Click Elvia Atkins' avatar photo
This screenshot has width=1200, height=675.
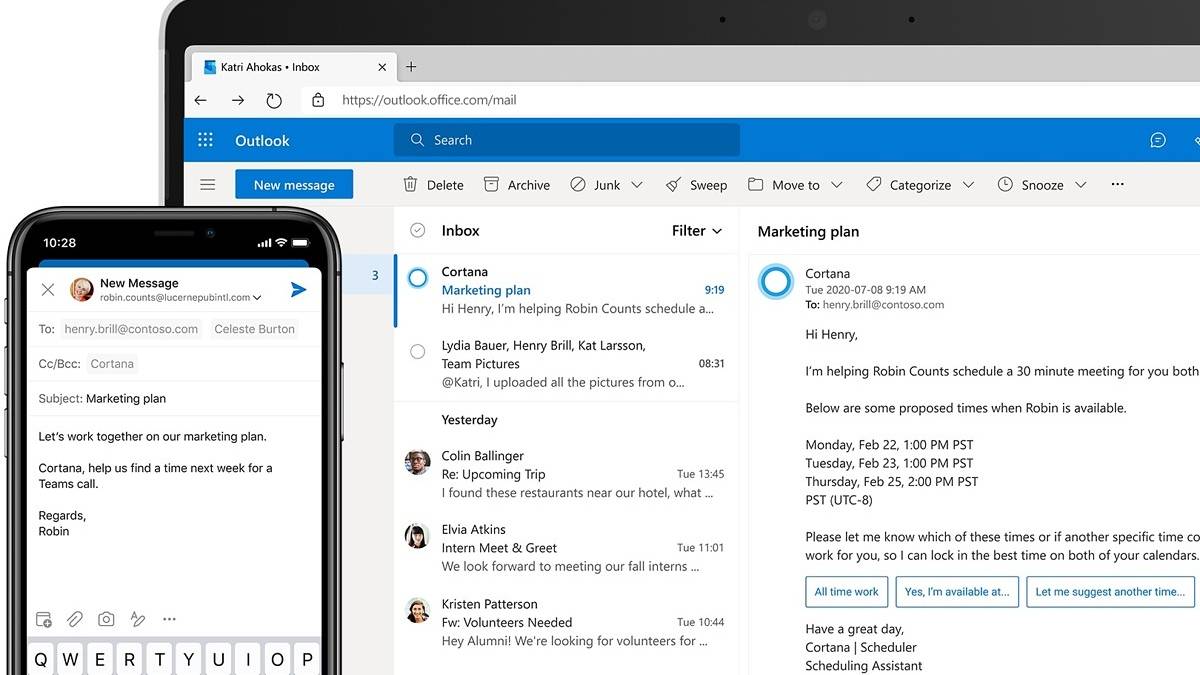pos(417,535)
